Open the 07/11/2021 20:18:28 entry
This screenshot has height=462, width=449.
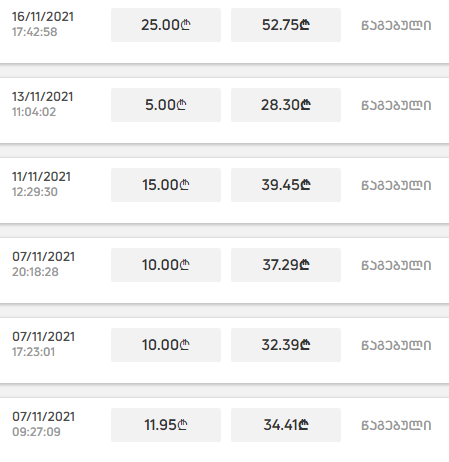pos(224,271)
